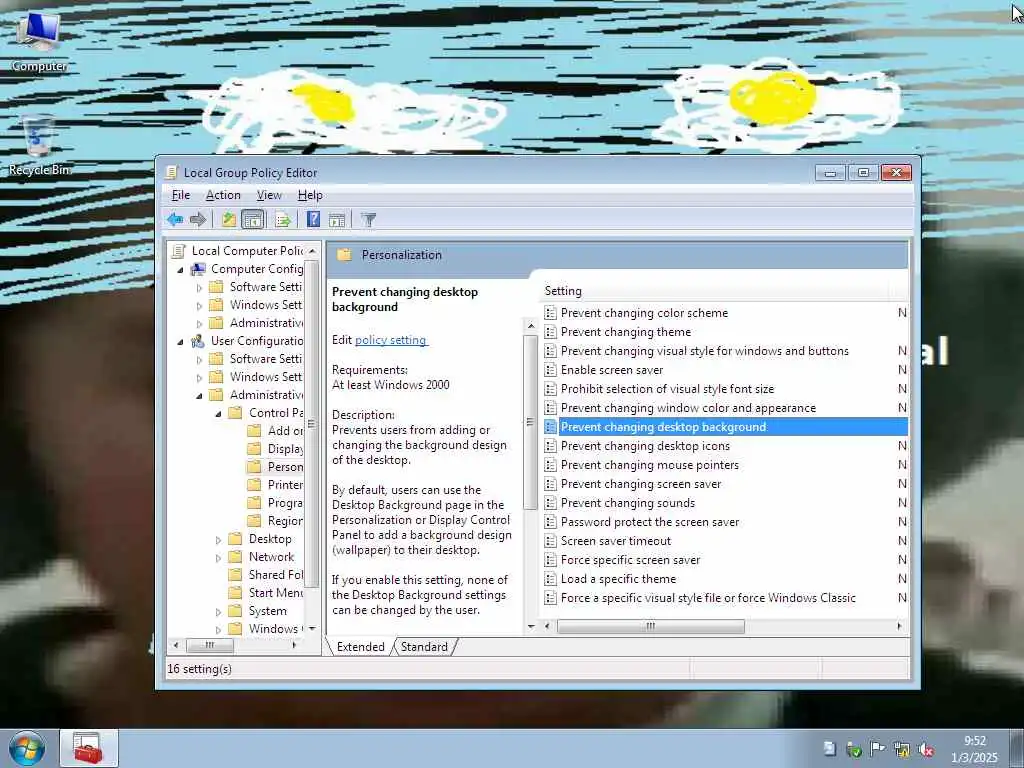Screen dimensions: 1024x768
Task: Click the Export List toolbar icon
Action: point(282,219)
